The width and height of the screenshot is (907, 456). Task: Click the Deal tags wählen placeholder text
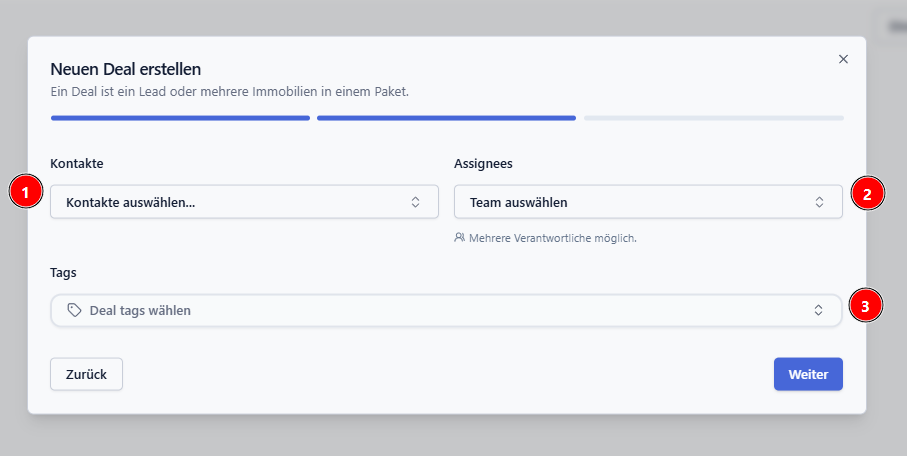coord(140,310)
